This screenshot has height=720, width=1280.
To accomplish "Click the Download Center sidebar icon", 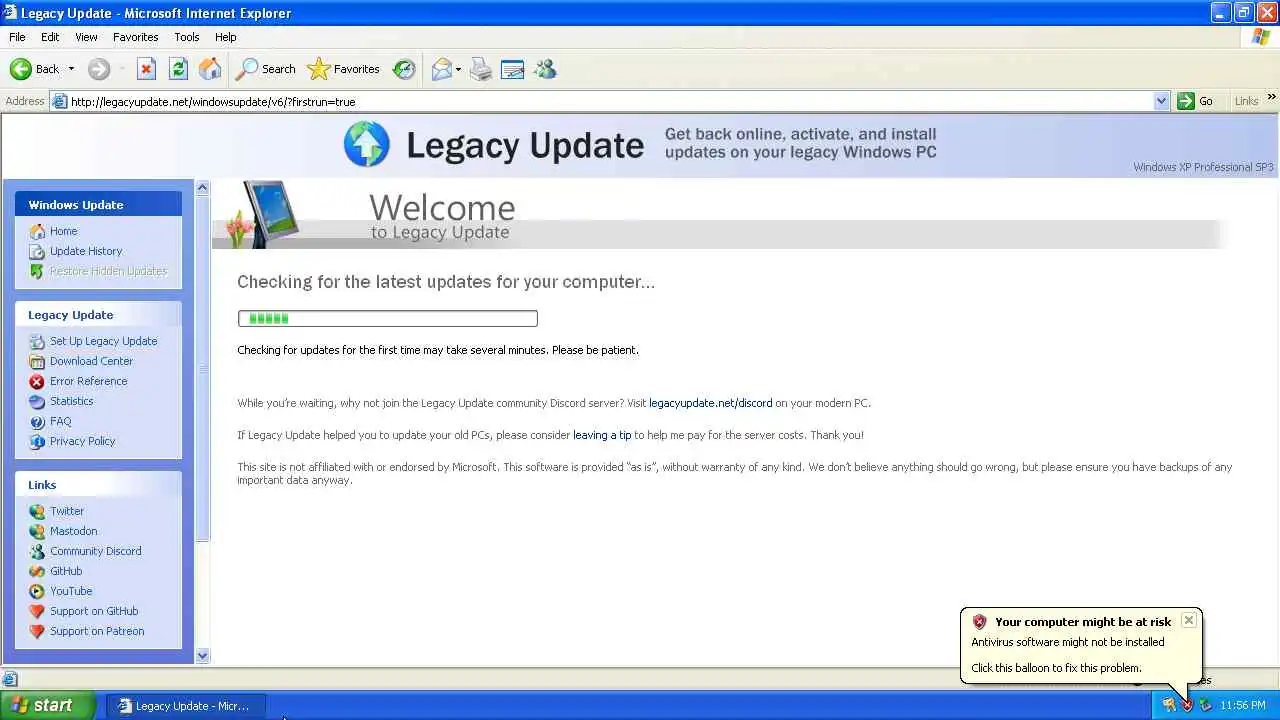I will pyautogui.click(x=37, y=361).
